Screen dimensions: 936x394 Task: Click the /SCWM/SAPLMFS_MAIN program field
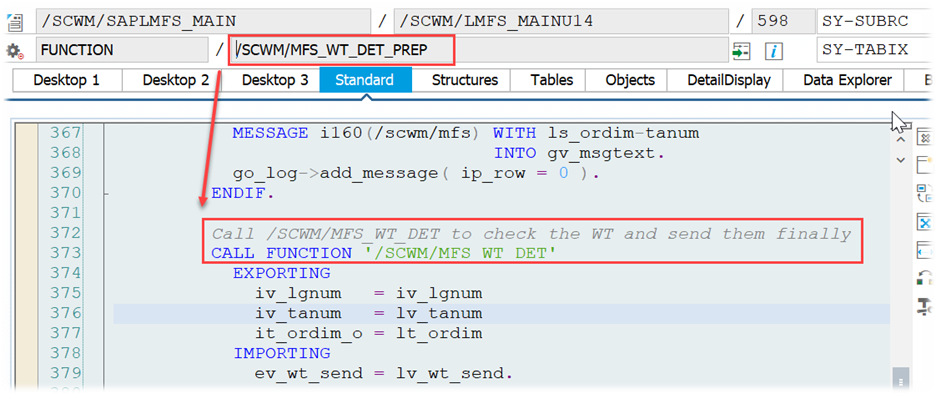(204, 22)
